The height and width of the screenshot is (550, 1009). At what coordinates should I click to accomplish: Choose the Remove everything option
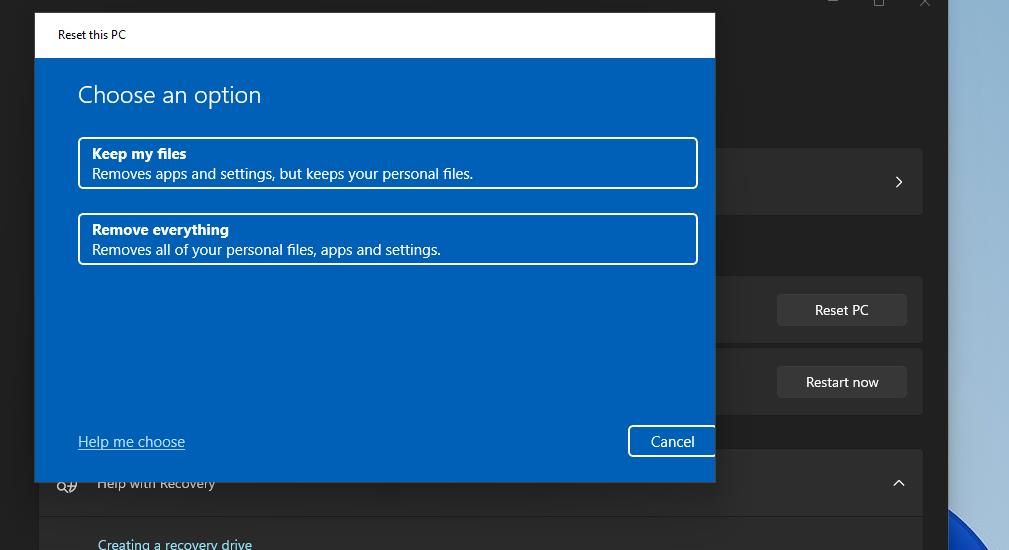(x=387, y=239)
